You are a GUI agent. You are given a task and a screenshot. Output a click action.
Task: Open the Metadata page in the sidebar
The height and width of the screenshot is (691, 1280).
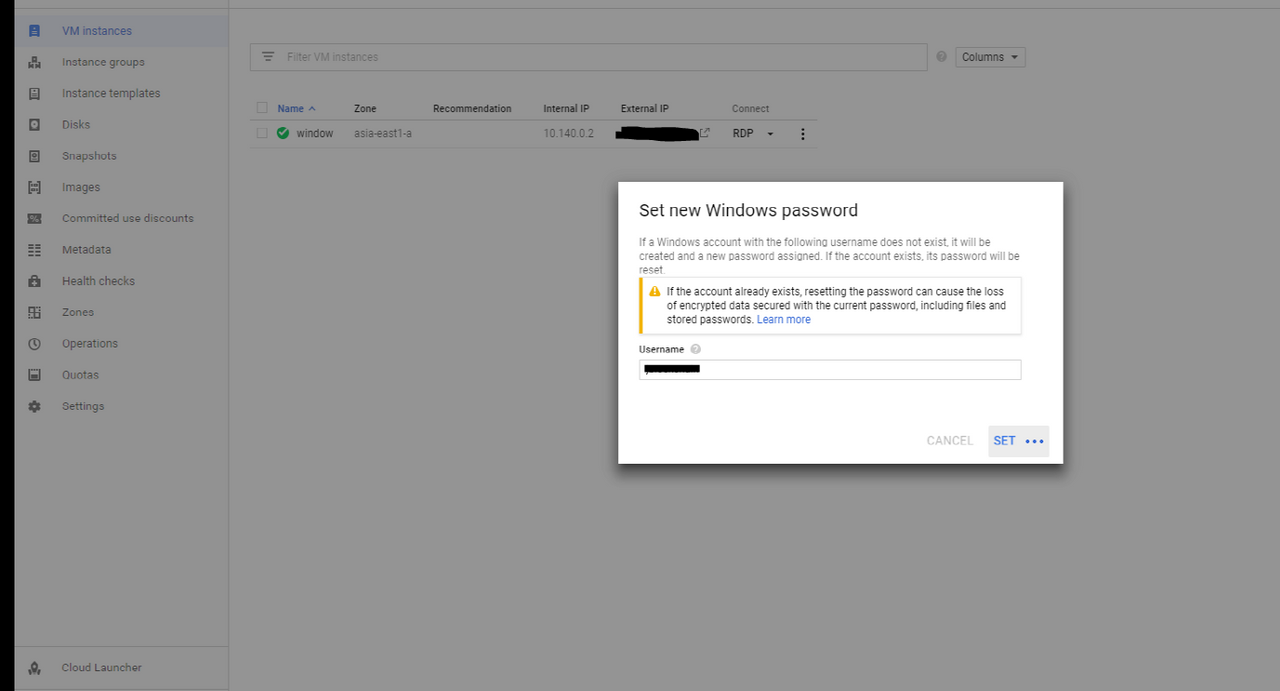(x=86, y=250)
